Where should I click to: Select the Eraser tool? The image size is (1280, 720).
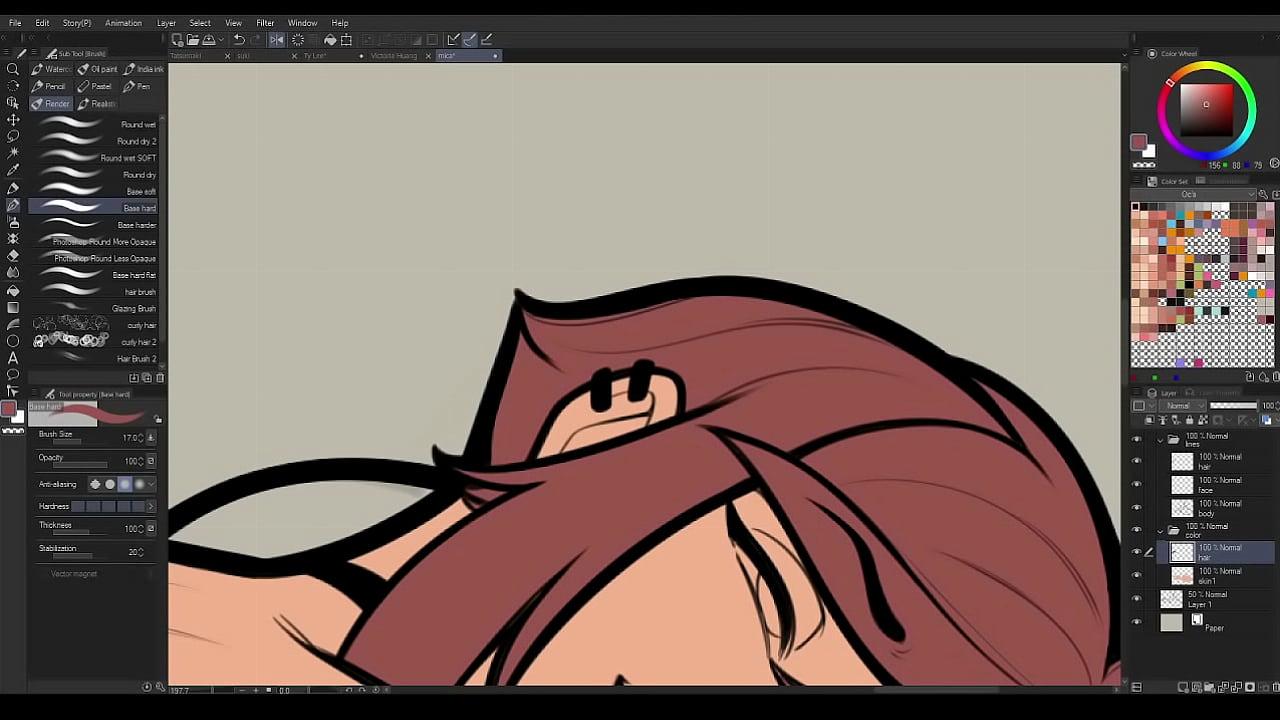(13, 255)
